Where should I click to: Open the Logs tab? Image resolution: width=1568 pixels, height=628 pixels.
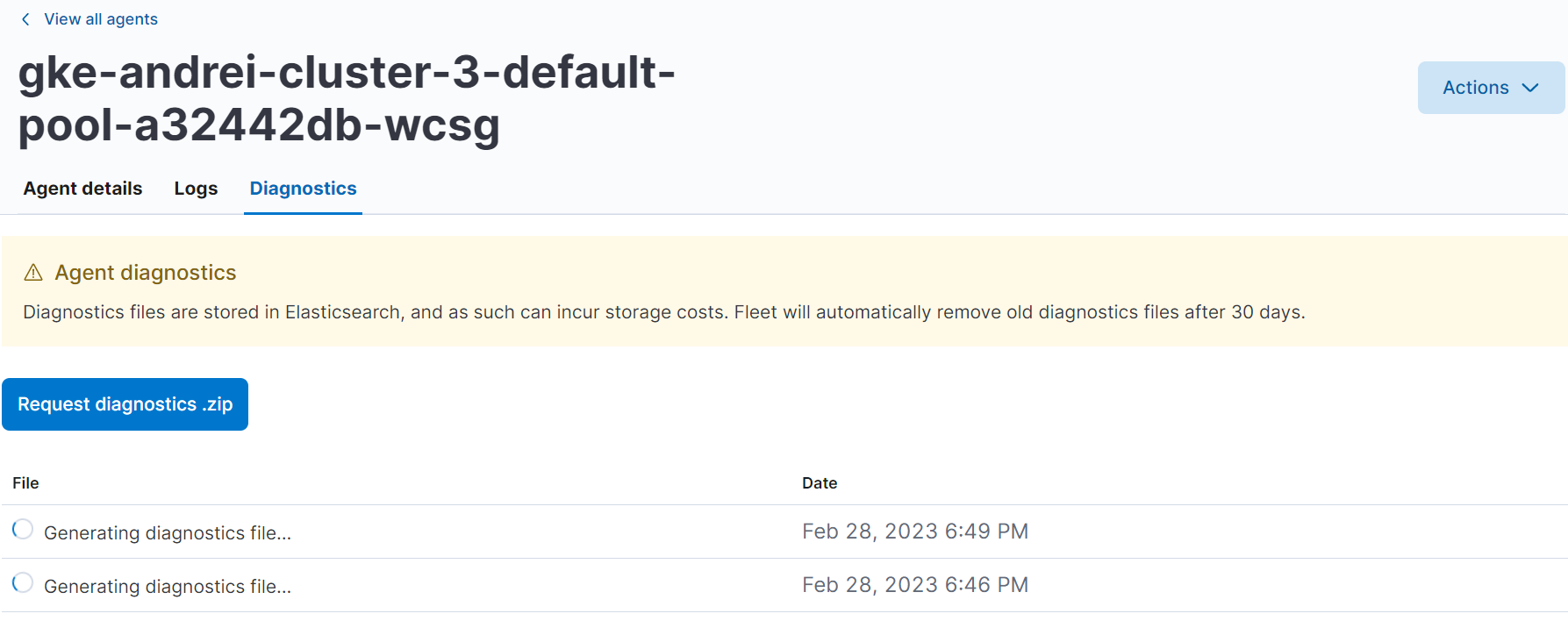[x=196, y=188]
